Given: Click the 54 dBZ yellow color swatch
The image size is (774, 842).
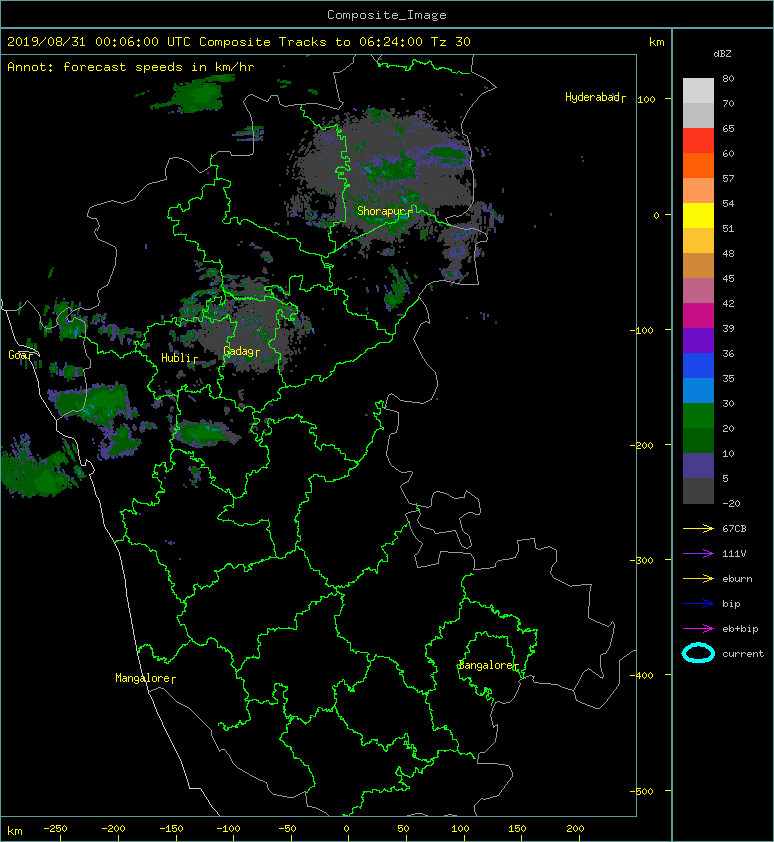Looking at the screenshot, I should pyautogui.click(x=698, y=215).
